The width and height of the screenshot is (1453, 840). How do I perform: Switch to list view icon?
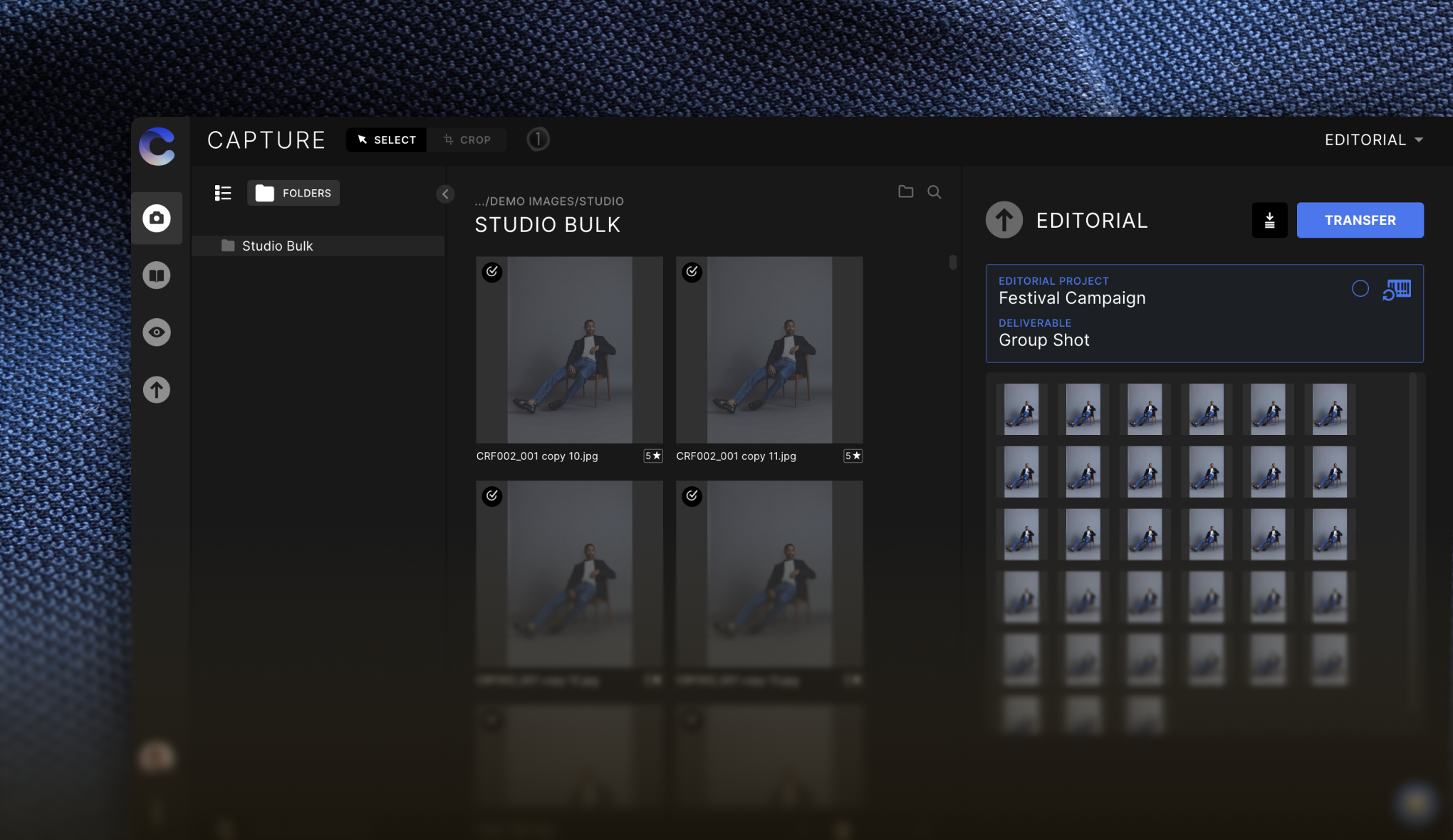click(x=223, y=193)
